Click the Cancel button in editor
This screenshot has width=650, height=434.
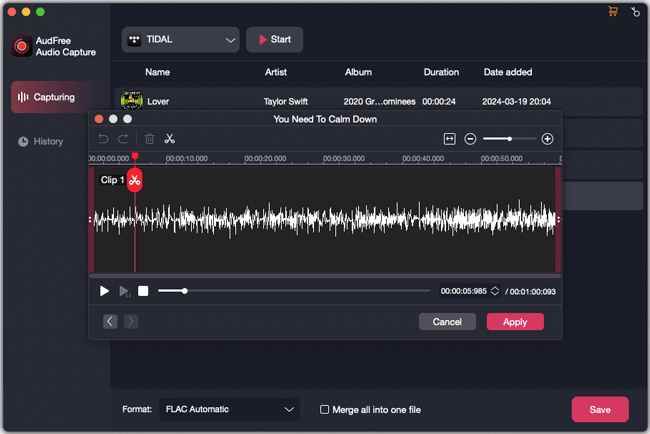coord(447,322)
